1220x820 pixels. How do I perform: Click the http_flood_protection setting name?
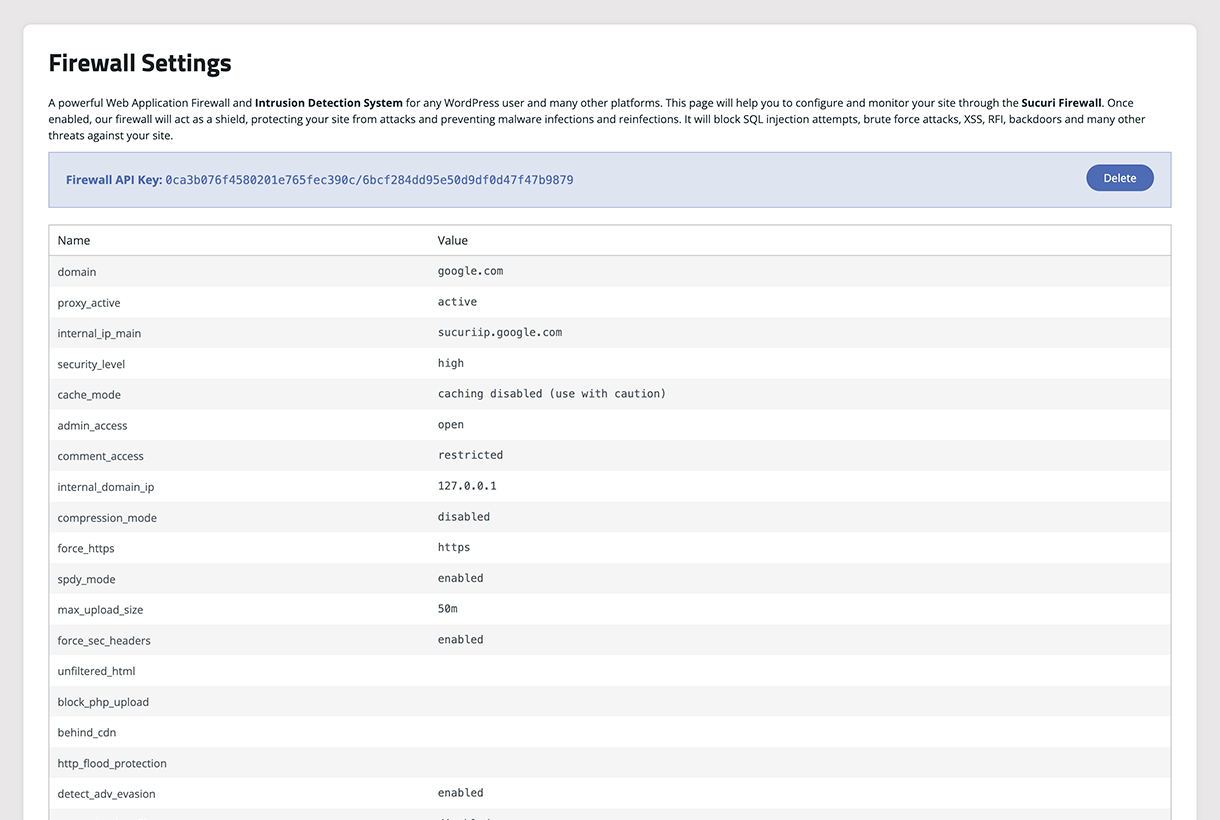pyautogui.click(x=112, y=764)
